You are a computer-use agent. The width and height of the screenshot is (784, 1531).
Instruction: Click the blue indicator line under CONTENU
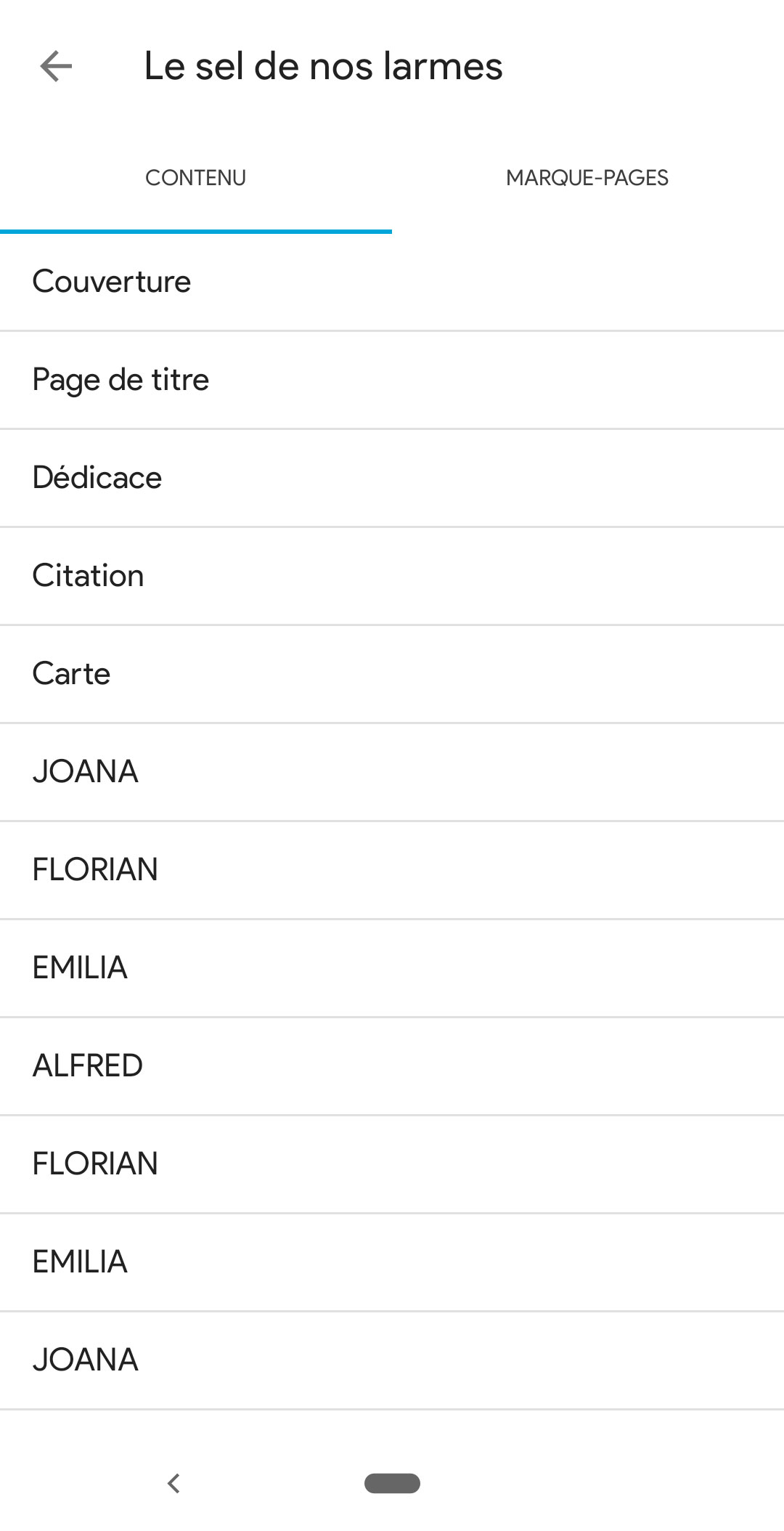pos(196,232)
